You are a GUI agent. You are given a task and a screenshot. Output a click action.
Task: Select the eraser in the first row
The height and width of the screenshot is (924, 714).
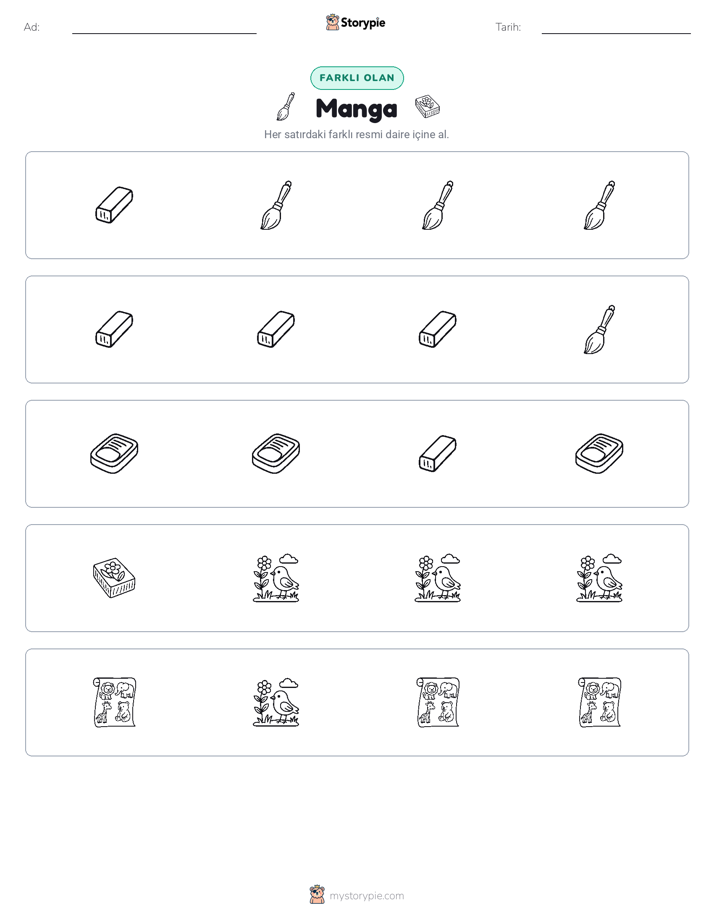click(x=114, y=205)
